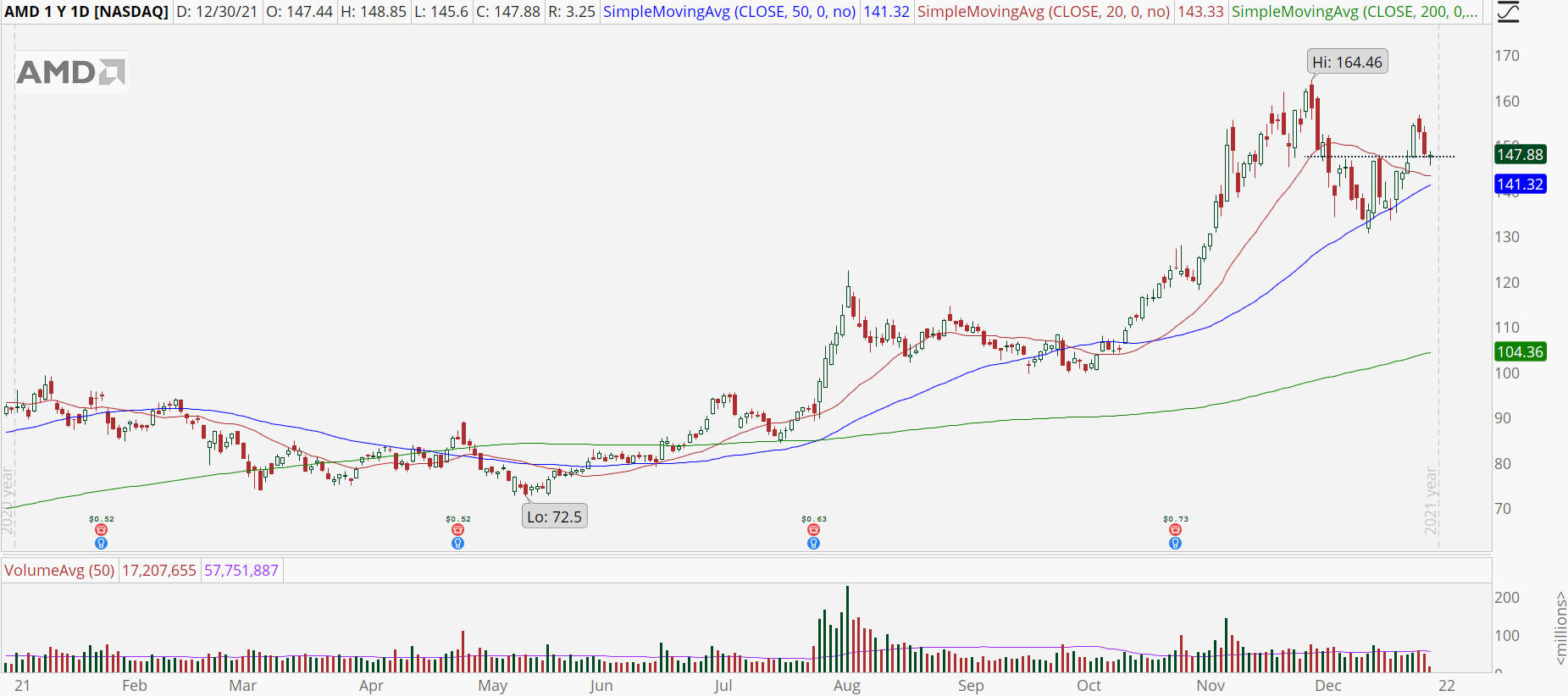Screen dimensions: 1568x696
Task: Click the Aug label on the time axis
Action: [847, 686]
